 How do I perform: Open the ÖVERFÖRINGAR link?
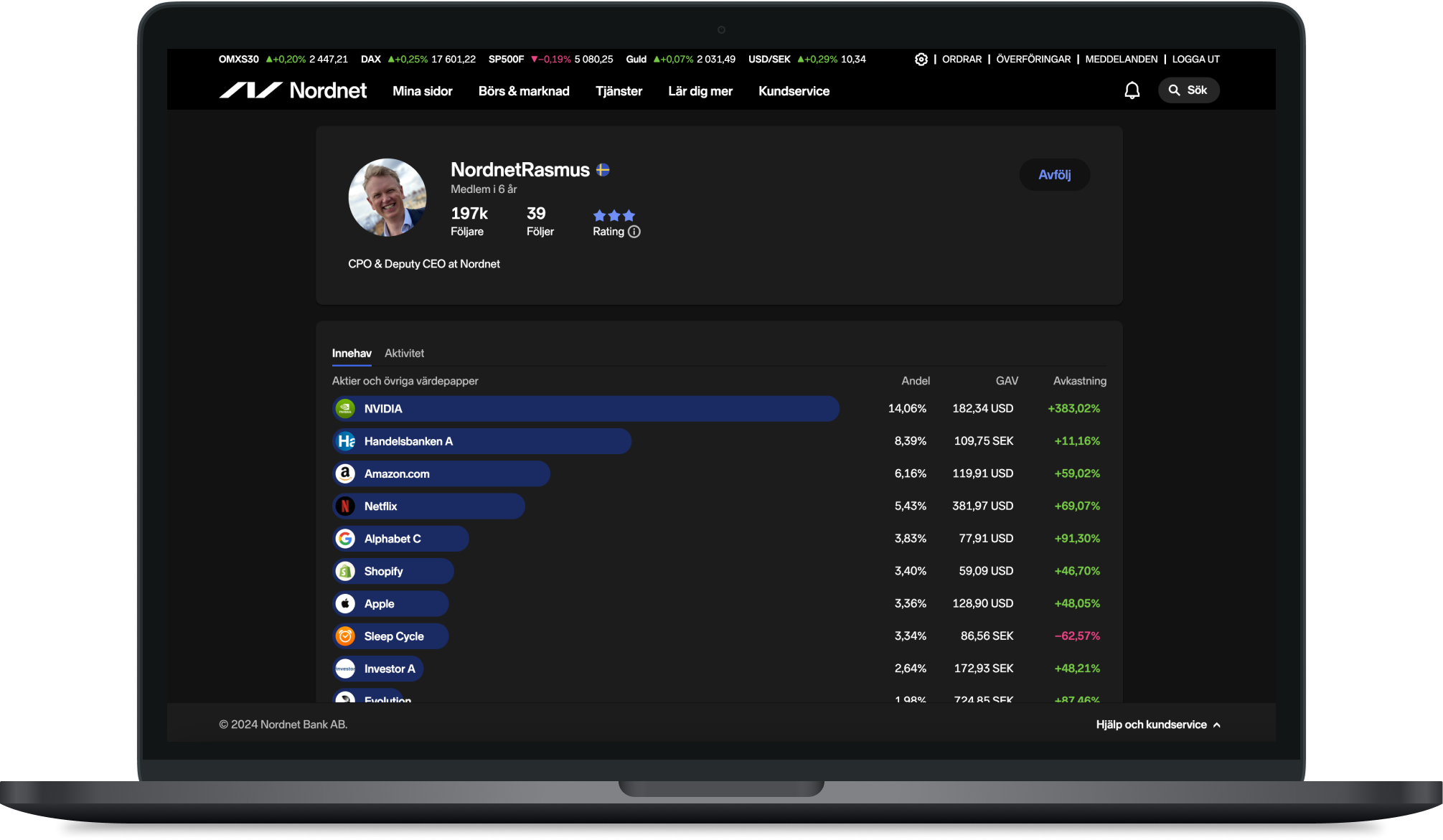click(x=1033, y=60)
